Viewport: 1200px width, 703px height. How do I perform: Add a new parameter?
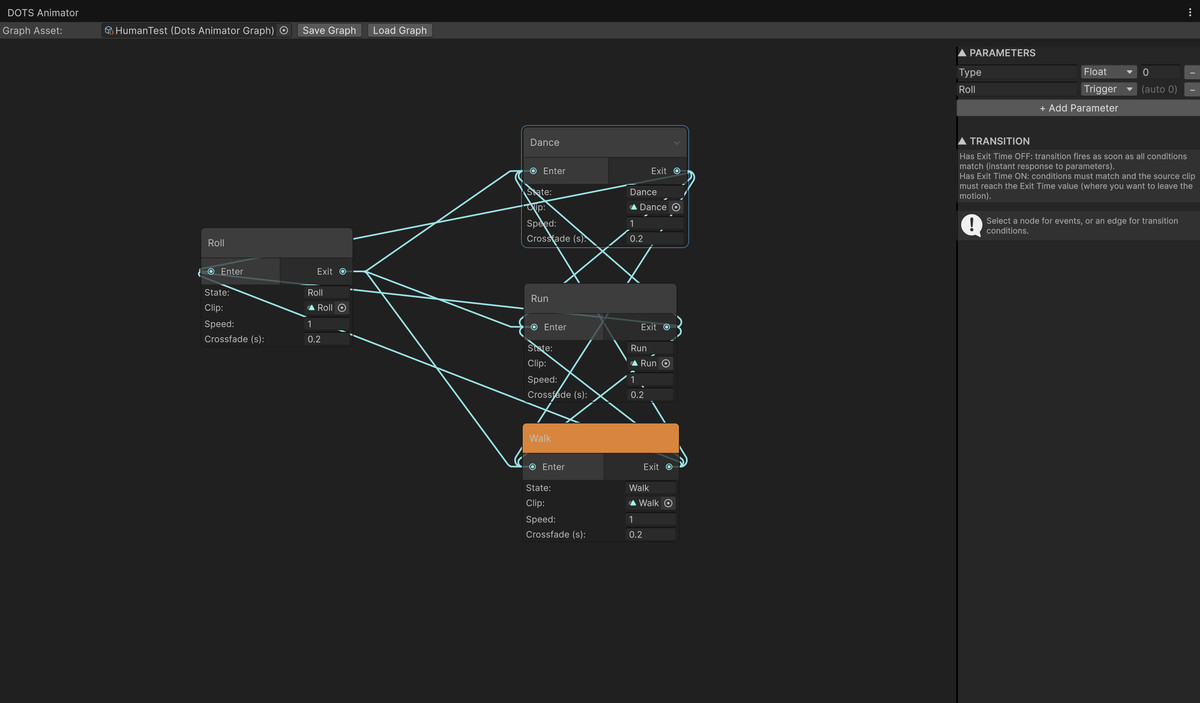(1078, 108)
